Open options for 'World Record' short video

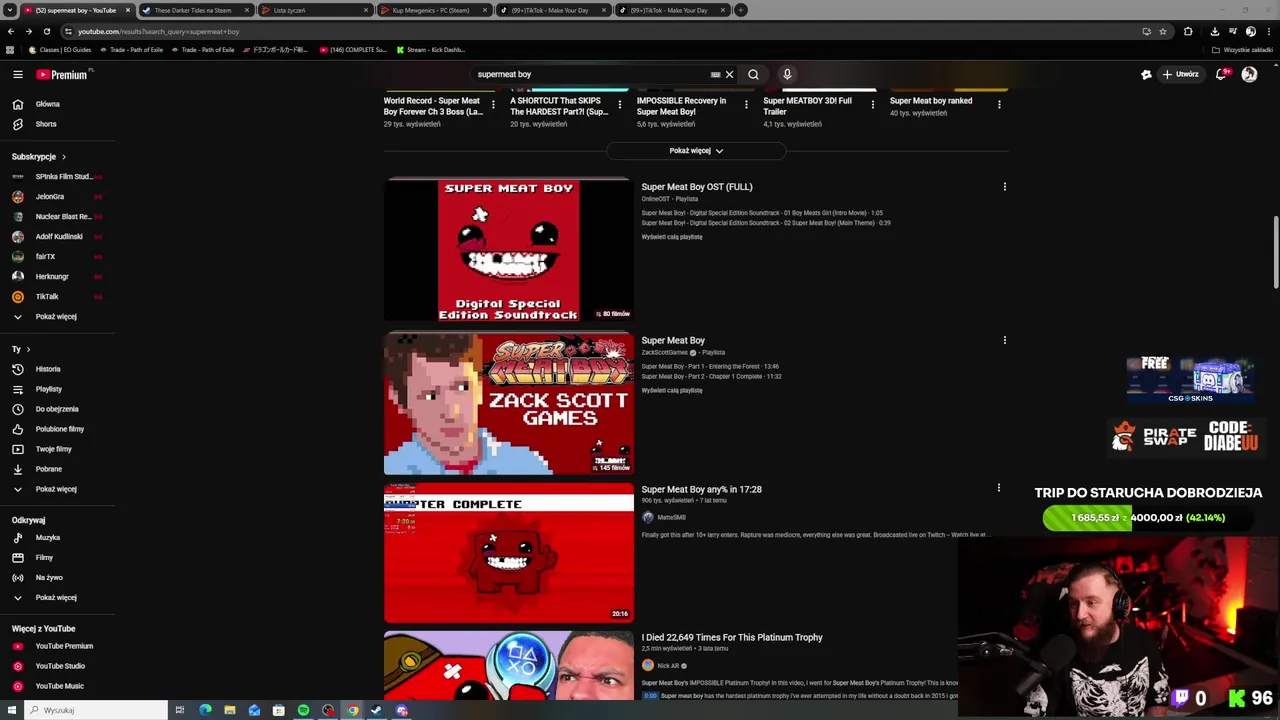[492, 105]
